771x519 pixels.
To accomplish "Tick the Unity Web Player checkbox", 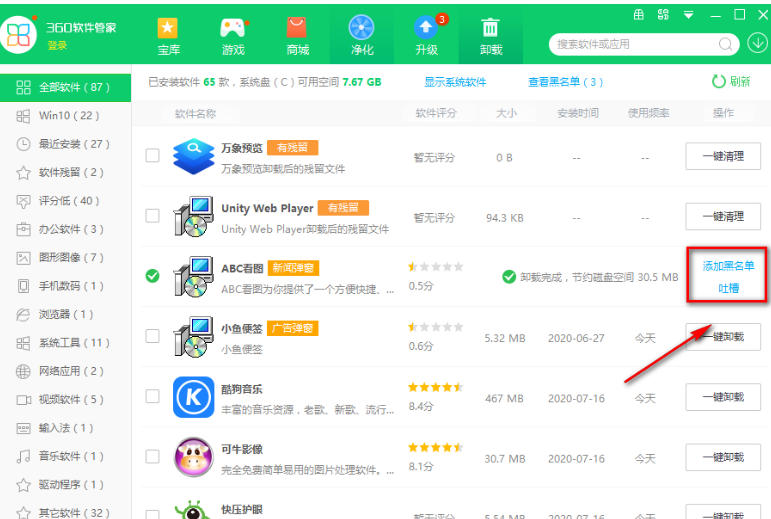I will click(x=152, y=215).
